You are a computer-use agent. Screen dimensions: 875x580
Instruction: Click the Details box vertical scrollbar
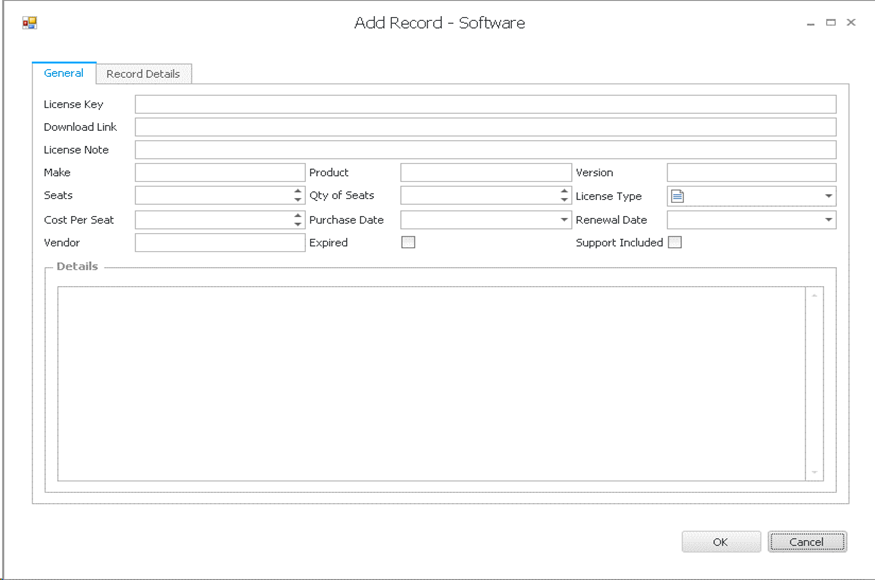click(x=814, y=383)
